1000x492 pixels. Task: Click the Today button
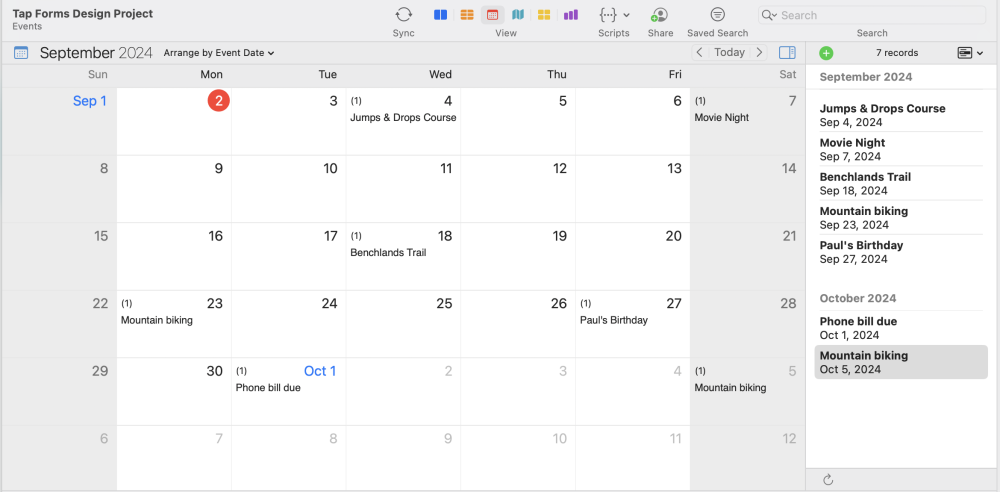(730, 52)
